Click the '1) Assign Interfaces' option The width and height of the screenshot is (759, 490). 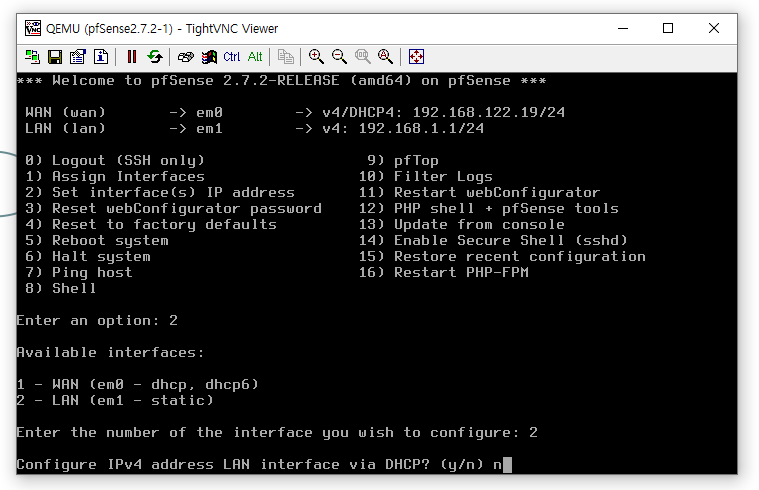[115, 176]
